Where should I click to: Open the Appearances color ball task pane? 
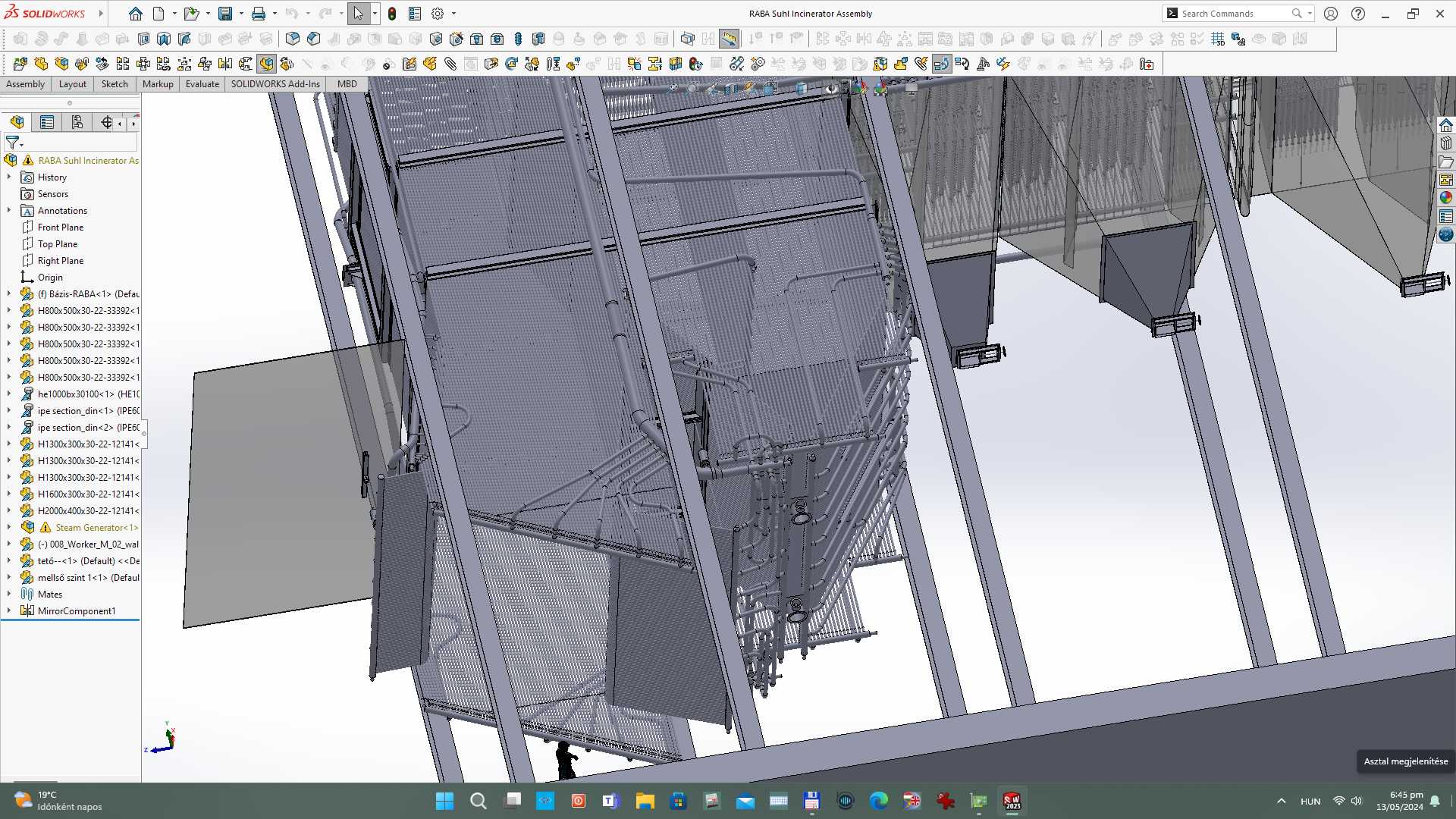pyautogui.click(x=1446, y=198)
